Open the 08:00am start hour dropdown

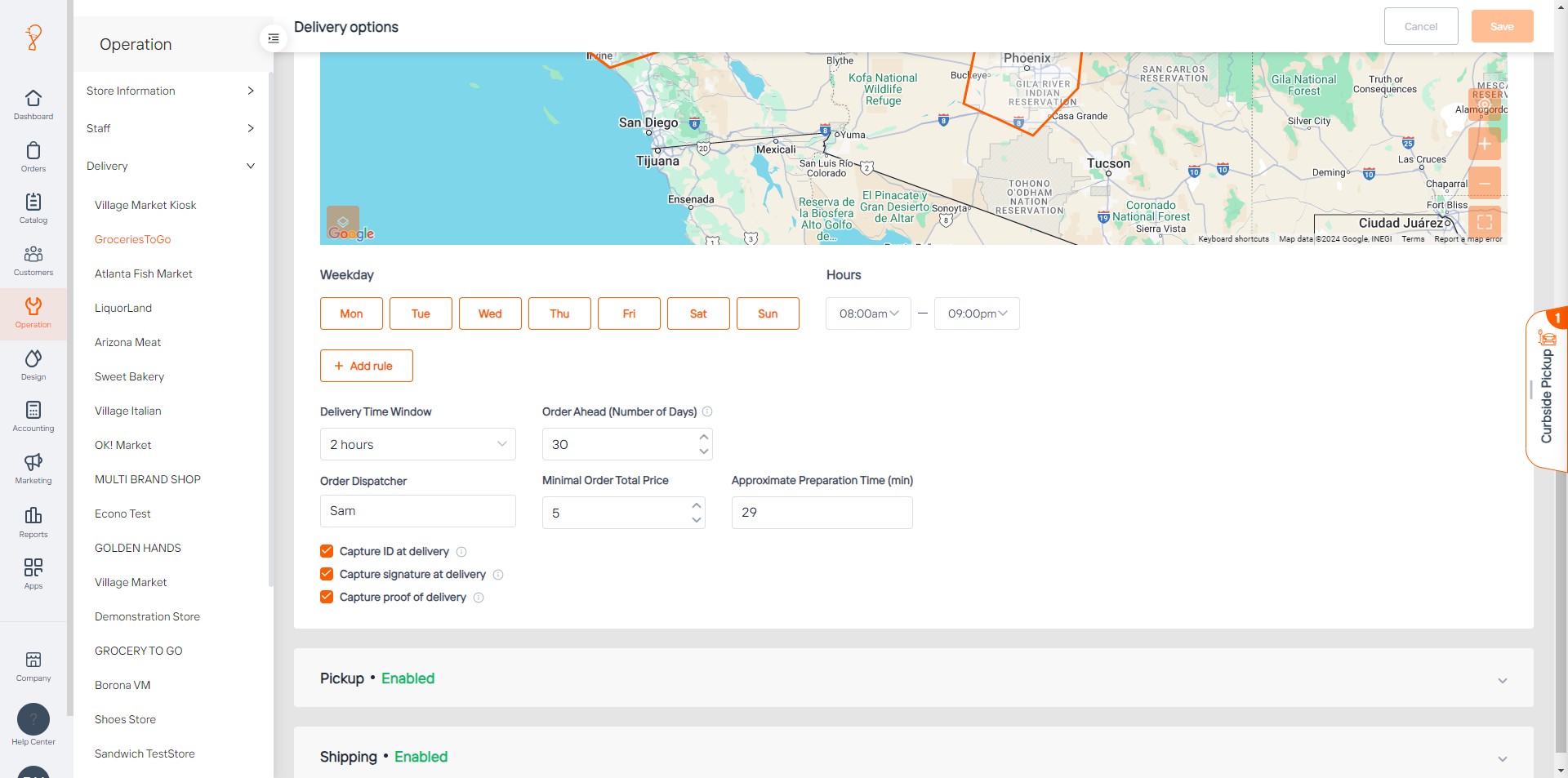868,313
